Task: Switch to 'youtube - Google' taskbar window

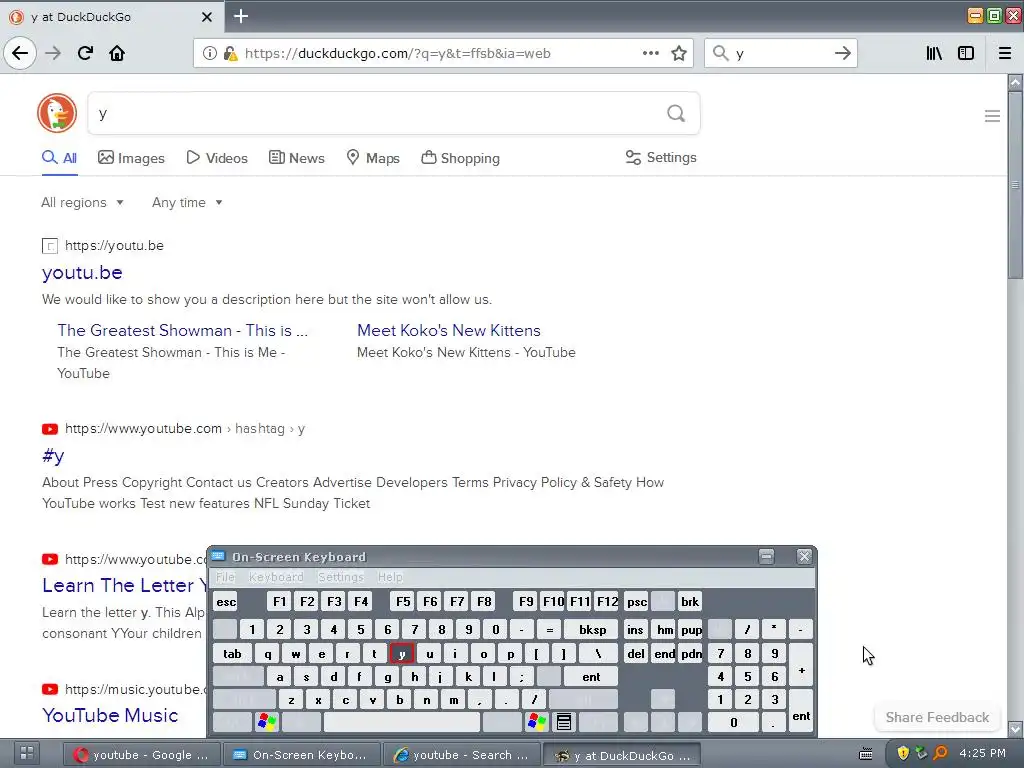Action: [x=142, y=754]
